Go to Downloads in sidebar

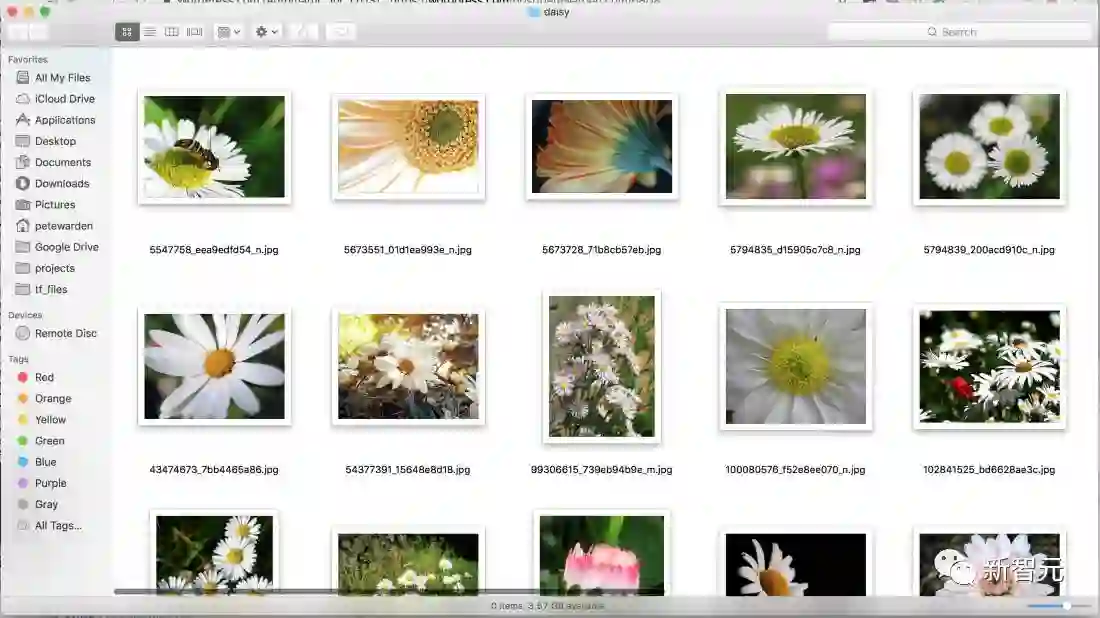pos(62,184)
